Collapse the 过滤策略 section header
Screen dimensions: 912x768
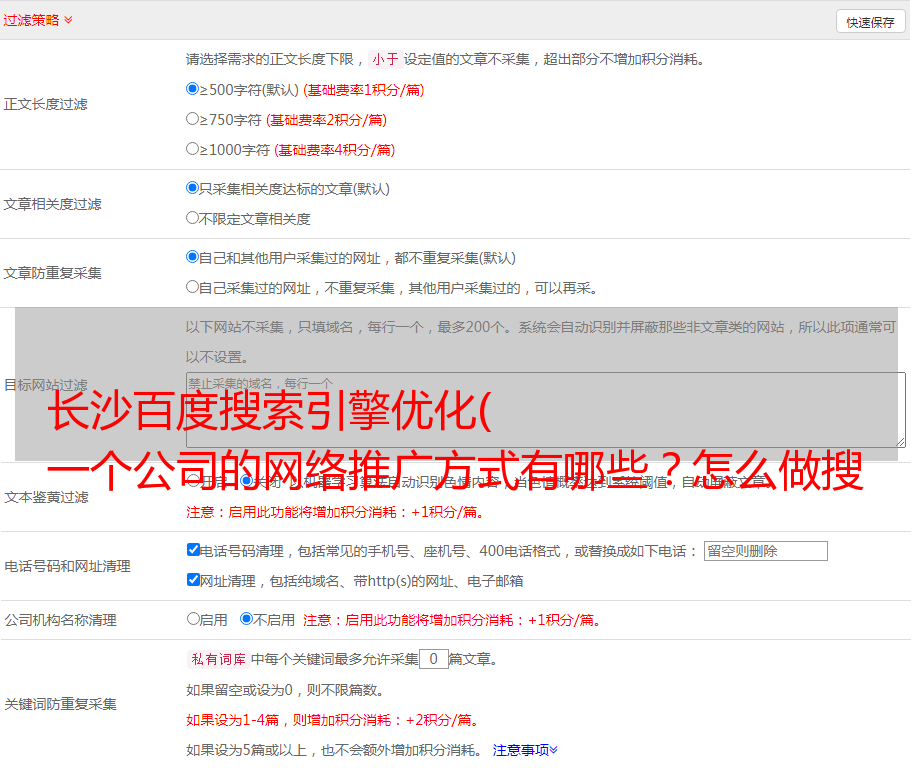click(x=37, y=20)
